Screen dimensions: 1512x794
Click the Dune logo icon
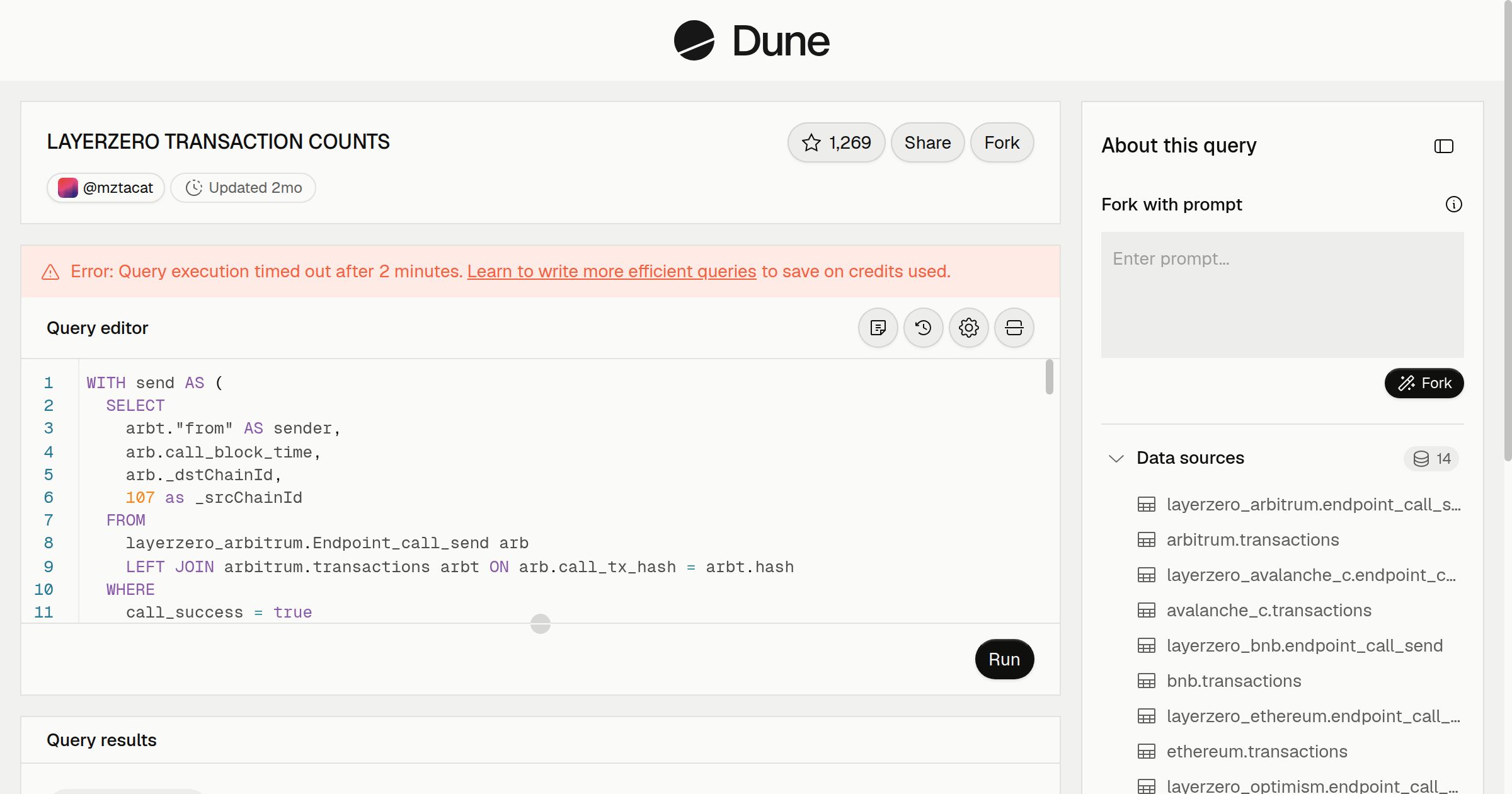694,40
